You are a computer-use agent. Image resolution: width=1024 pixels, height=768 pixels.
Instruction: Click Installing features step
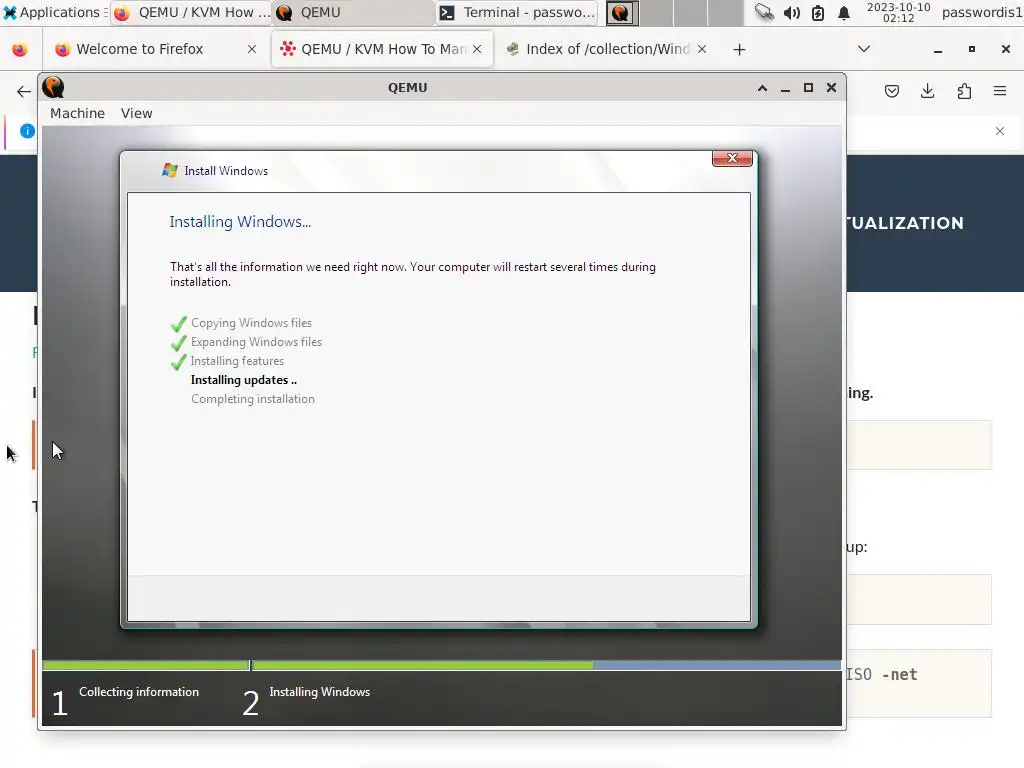coord(237,360)
